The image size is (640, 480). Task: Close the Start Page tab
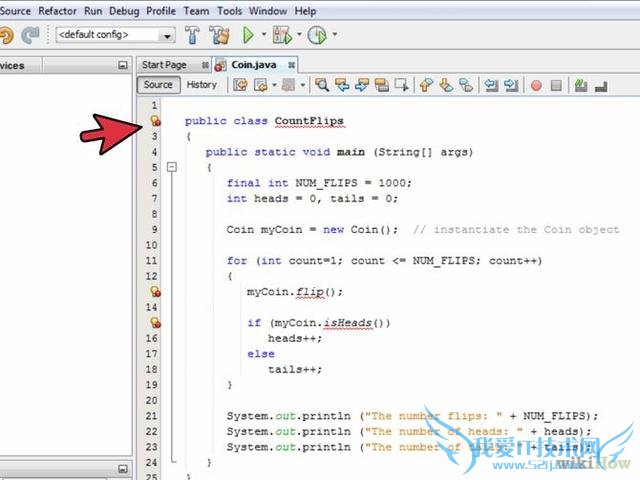(x=205, y=65)
